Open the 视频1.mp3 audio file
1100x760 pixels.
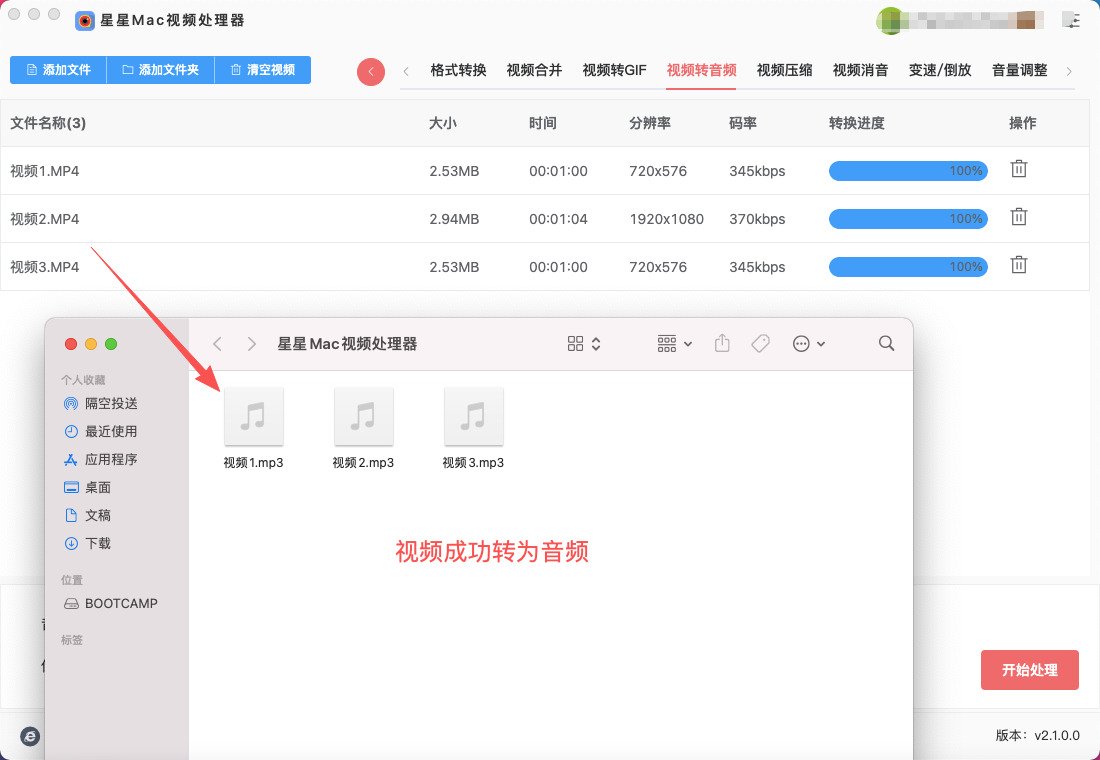tap(254, 417)
